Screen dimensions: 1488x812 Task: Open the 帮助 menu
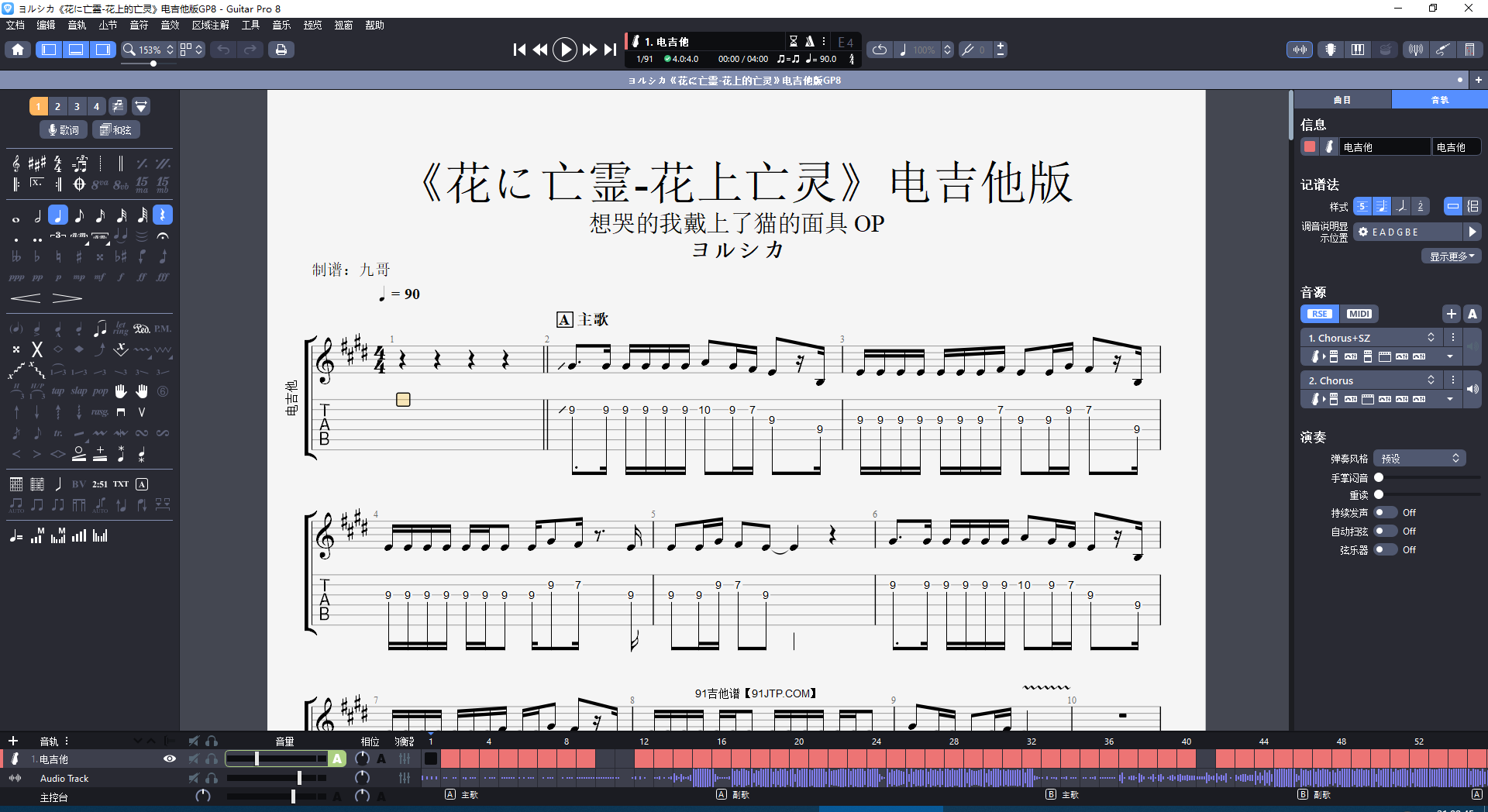pyautogui.click(x=374, y=25)
